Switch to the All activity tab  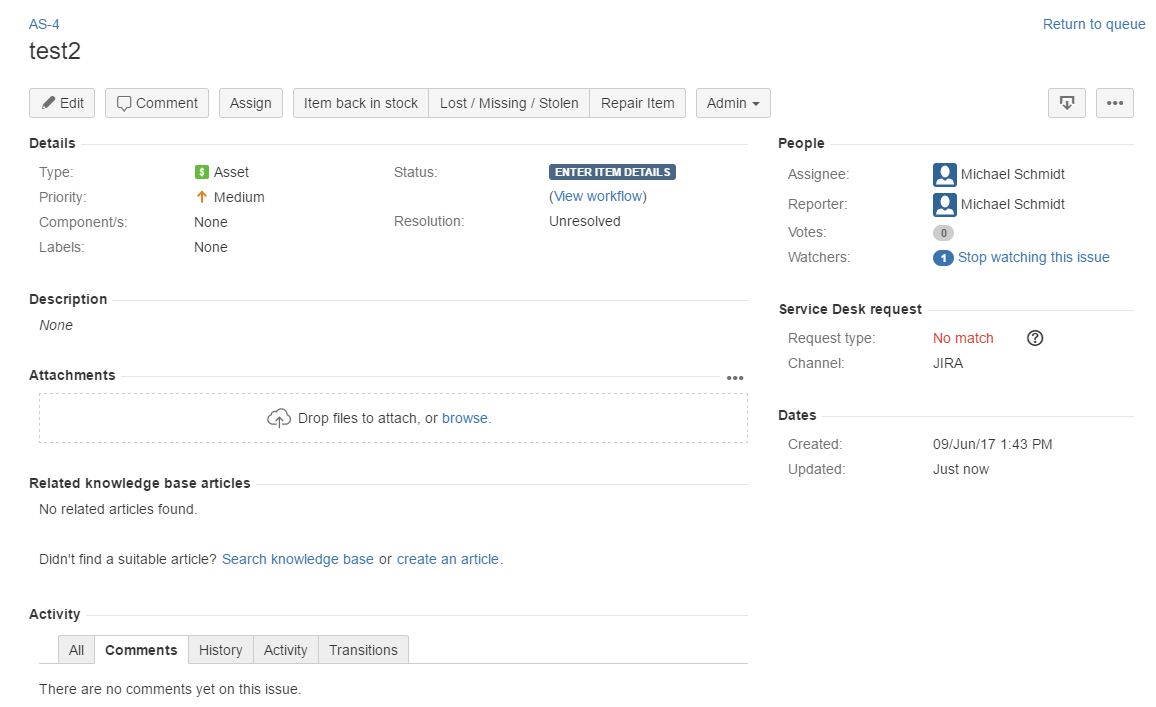[77, 650]
